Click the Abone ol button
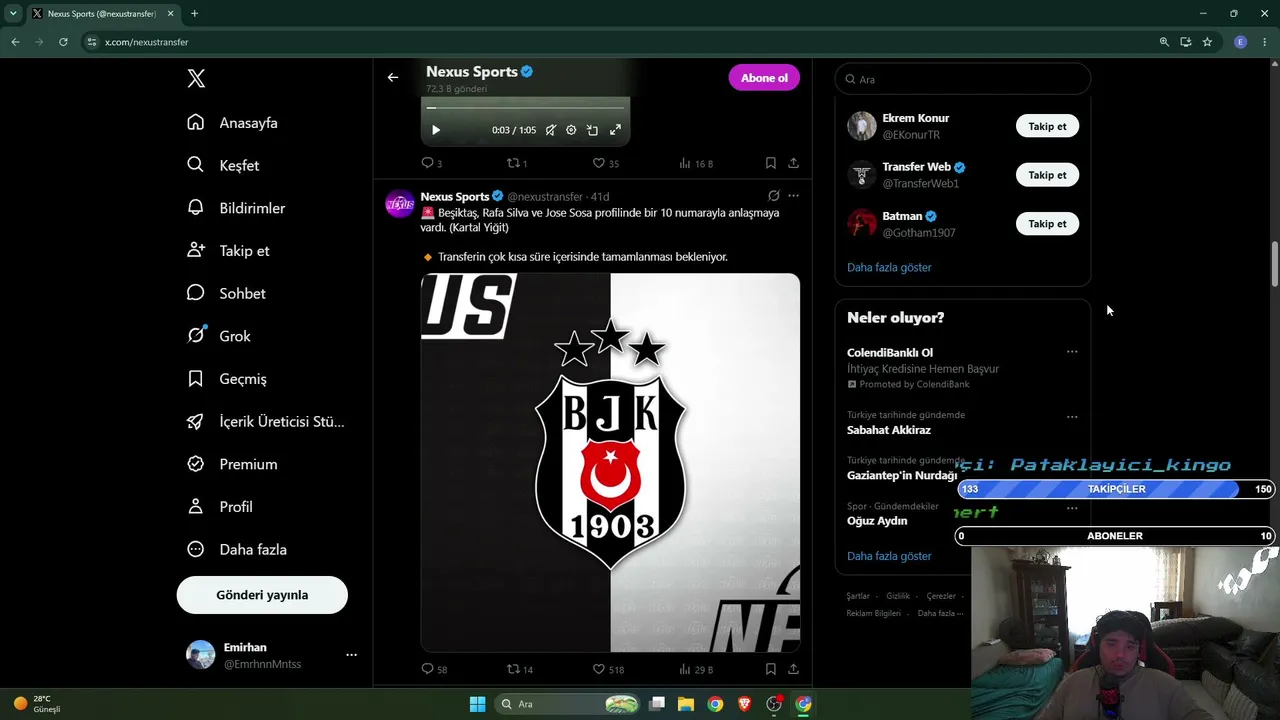This screenshot has width=1280, height=720. click(764, 78)
